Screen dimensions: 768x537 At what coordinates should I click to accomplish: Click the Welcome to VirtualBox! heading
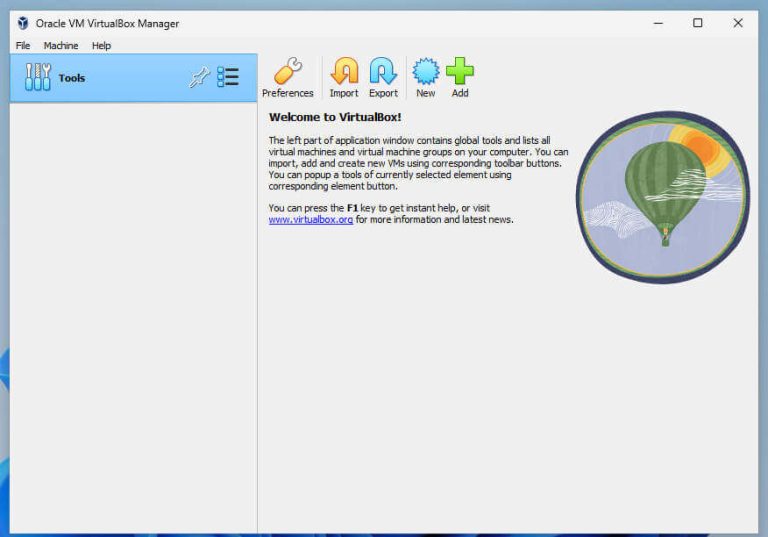[335, 117]
